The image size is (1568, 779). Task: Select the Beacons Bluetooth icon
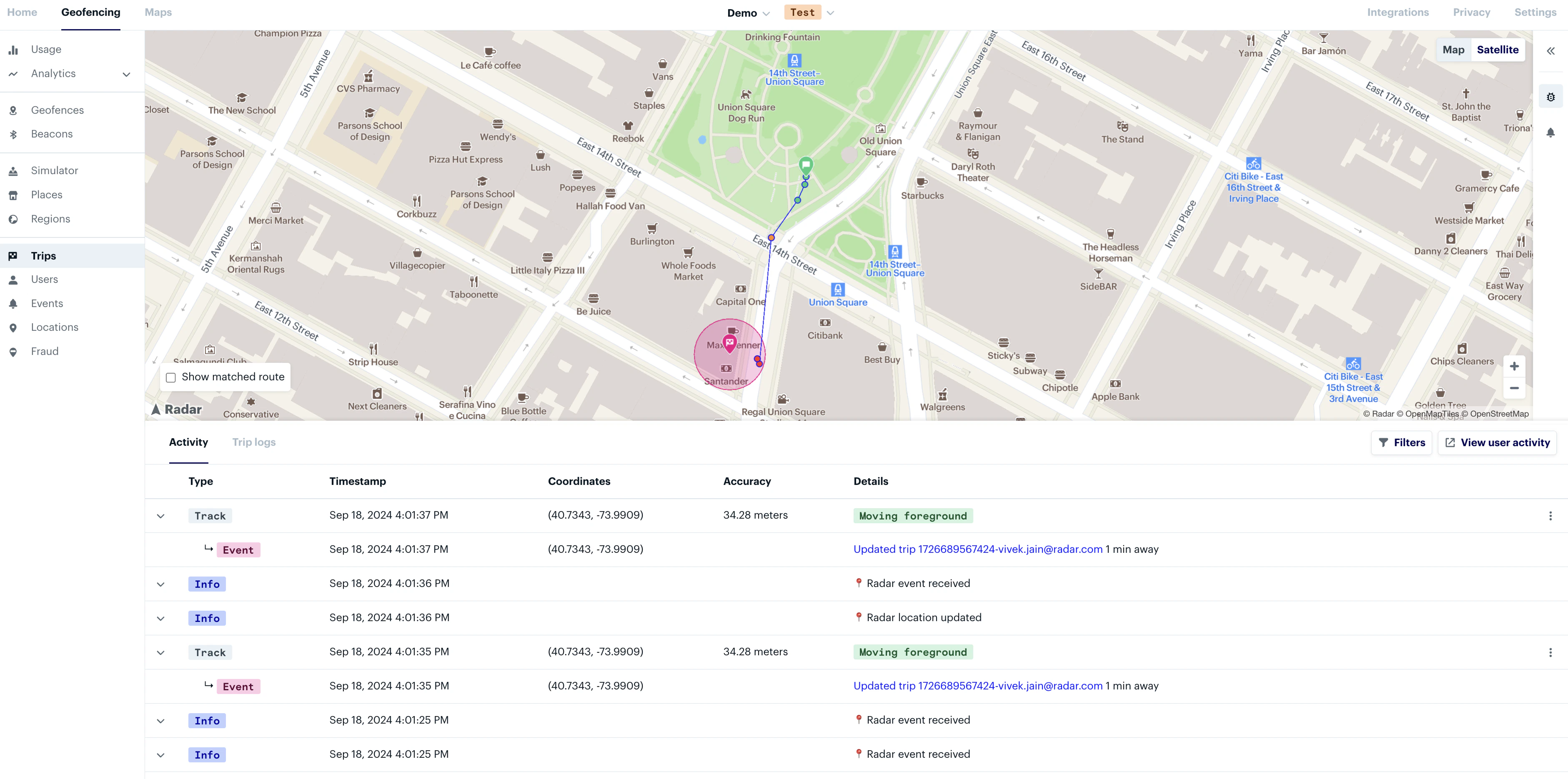pos(13,133)
